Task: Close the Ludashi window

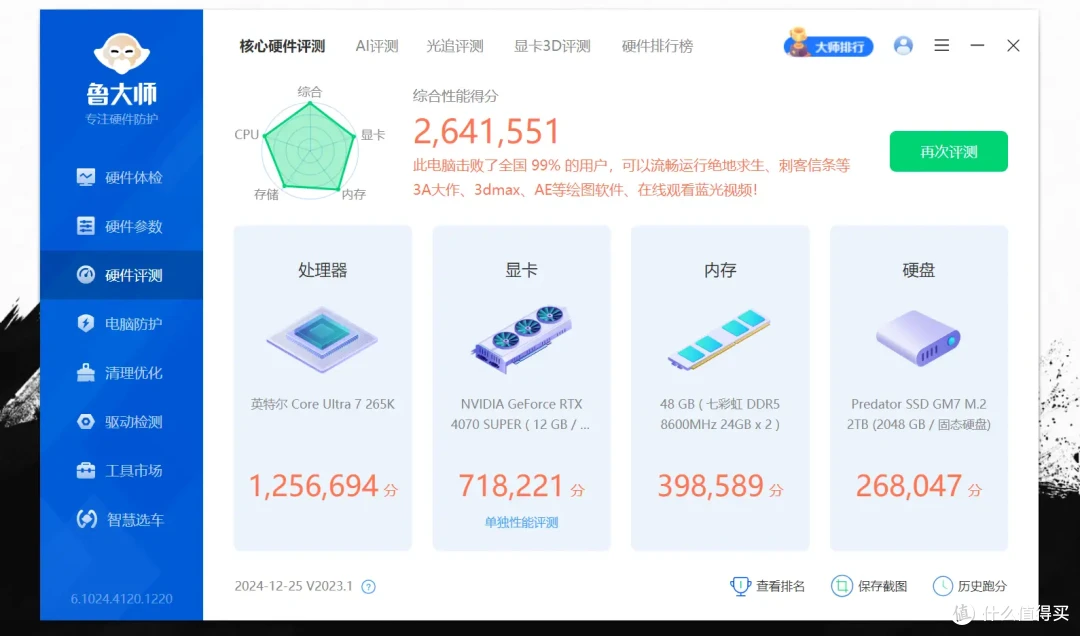Action: (1012, 45)
